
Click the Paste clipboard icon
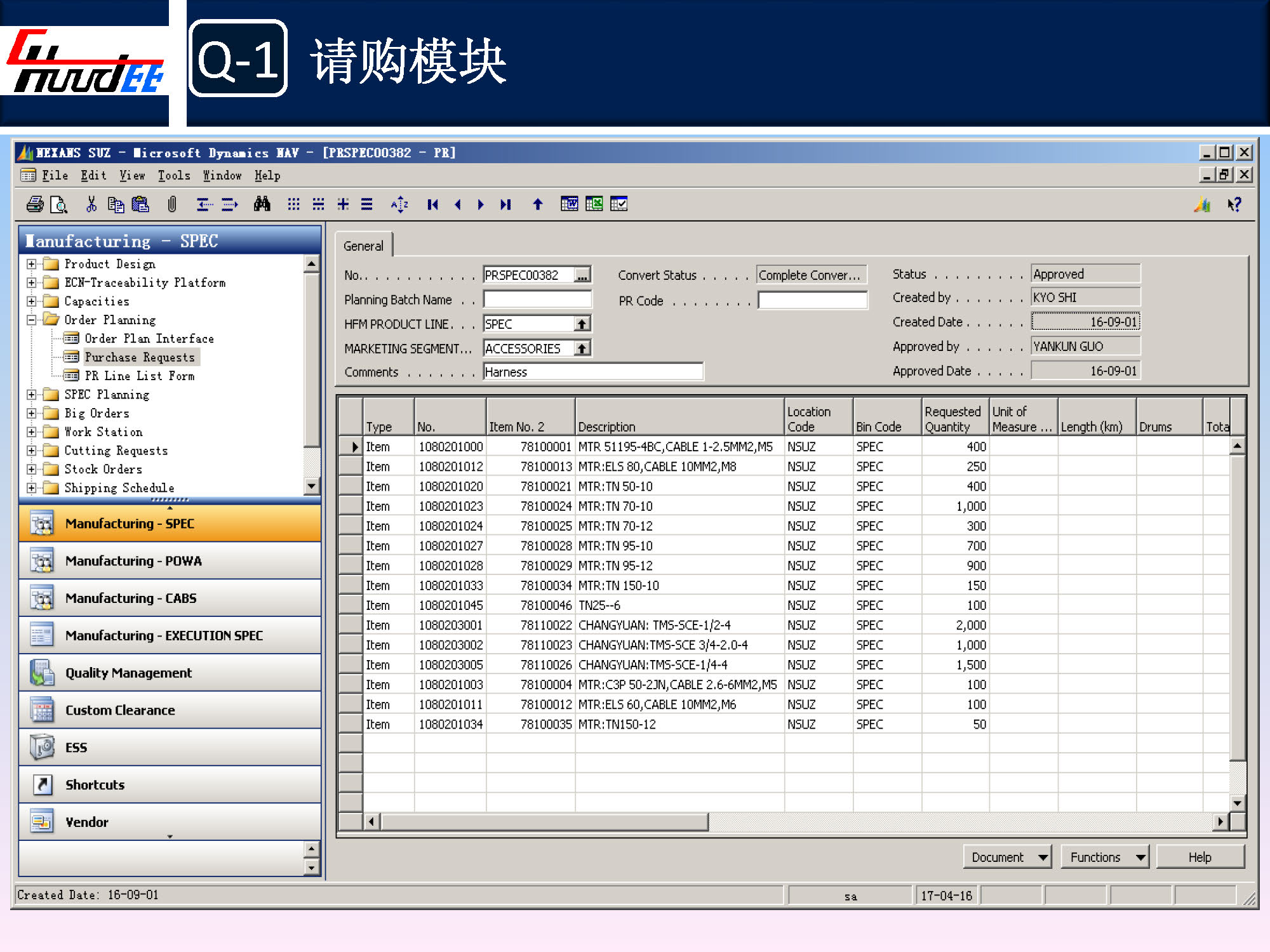pyautogui.click(x=140, y=204)
